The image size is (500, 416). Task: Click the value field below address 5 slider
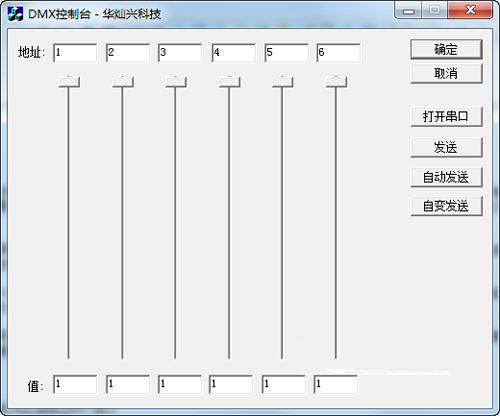(284, 385)
